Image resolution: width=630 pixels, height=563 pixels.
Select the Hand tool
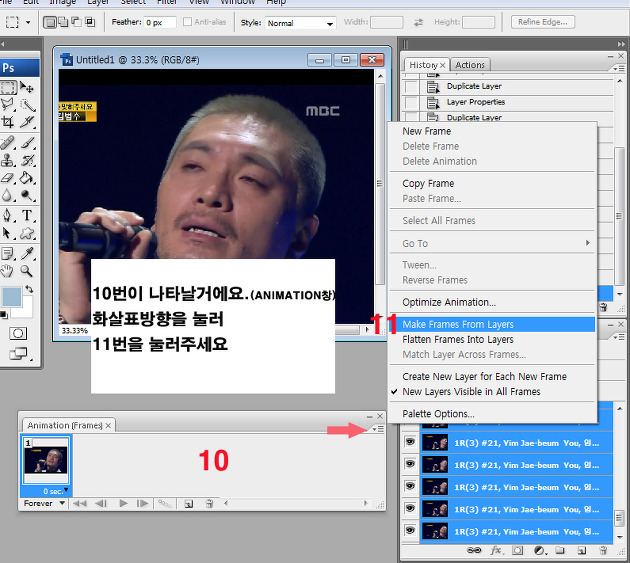pyautogui.click(x=8, y=271)
